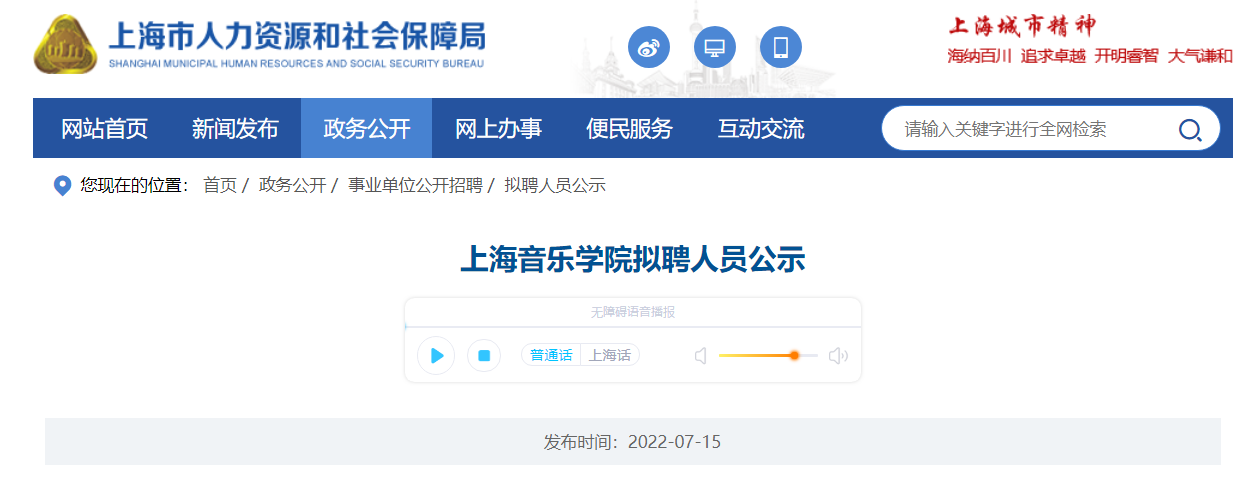Click the 无障碍语音播报 label

633,312
